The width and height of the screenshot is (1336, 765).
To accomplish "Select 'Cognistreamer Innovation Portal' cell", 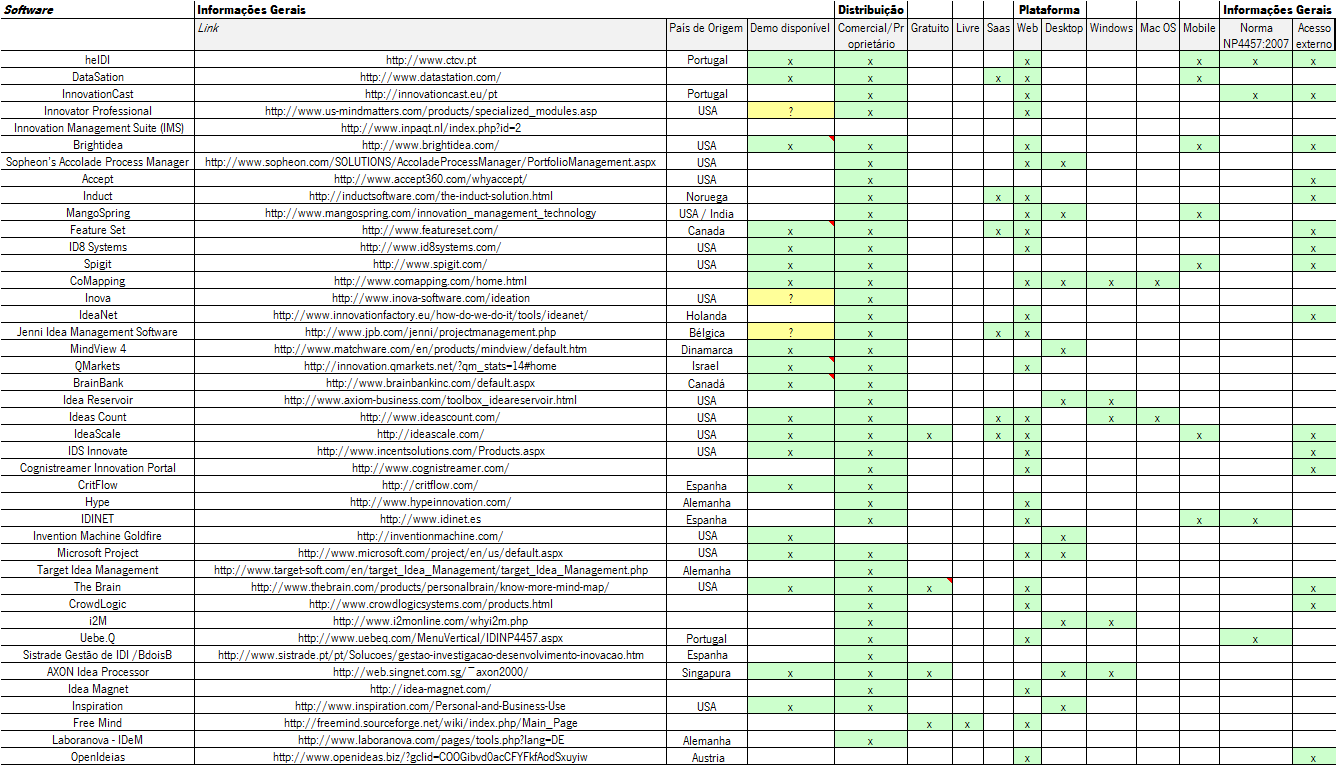I will (x=97, y=468).
